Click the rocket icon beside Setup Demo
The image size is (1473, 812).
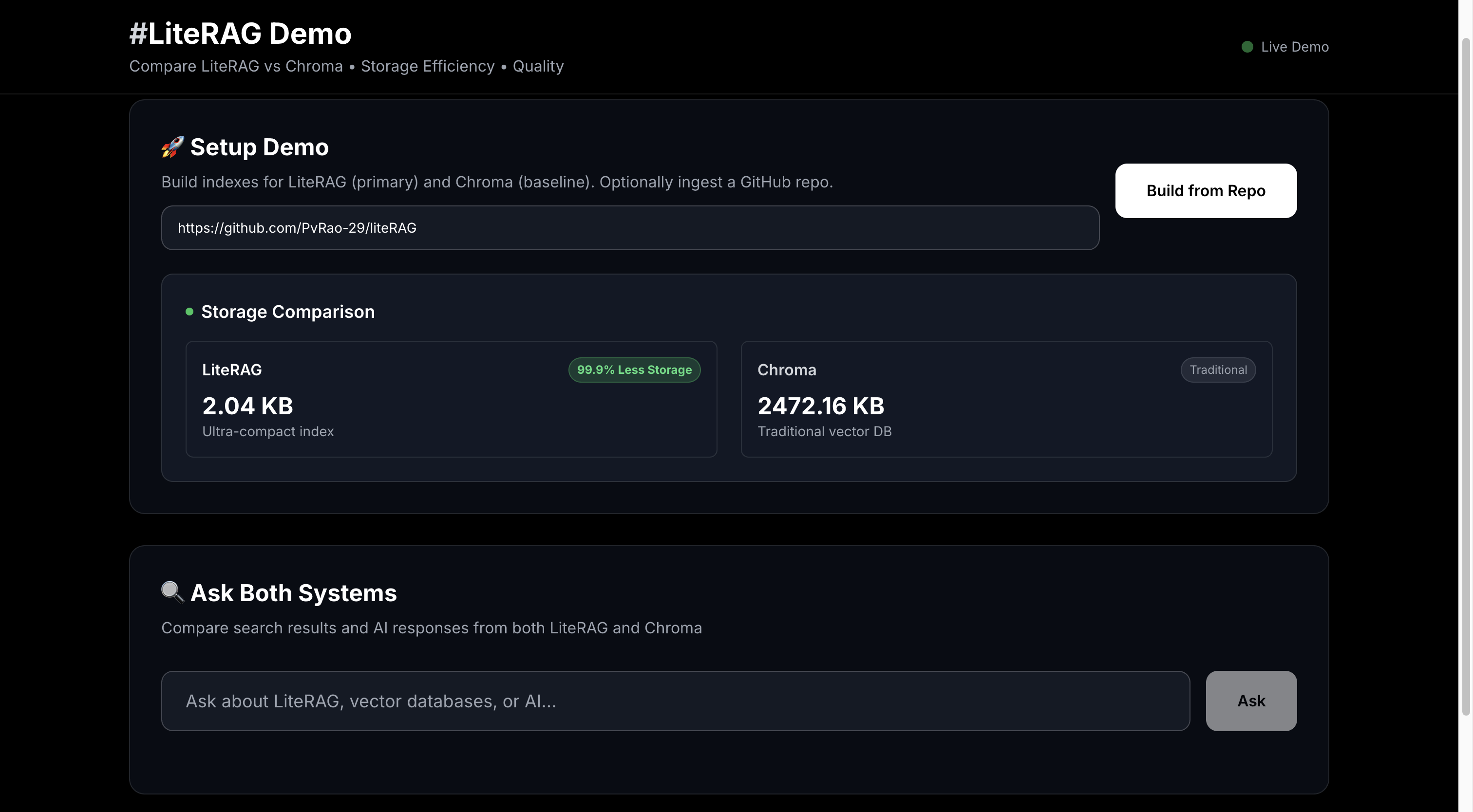(x=172, y=147)
